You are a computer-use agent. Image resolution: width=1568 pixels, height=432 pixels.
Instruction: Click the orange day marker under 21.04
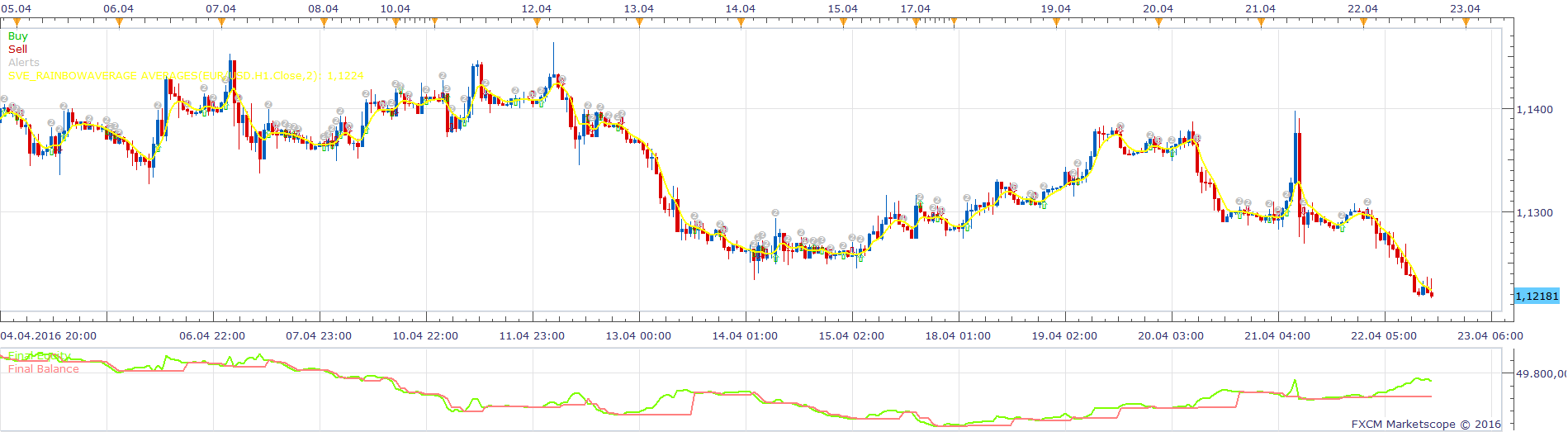click(x=1261, y=22)
